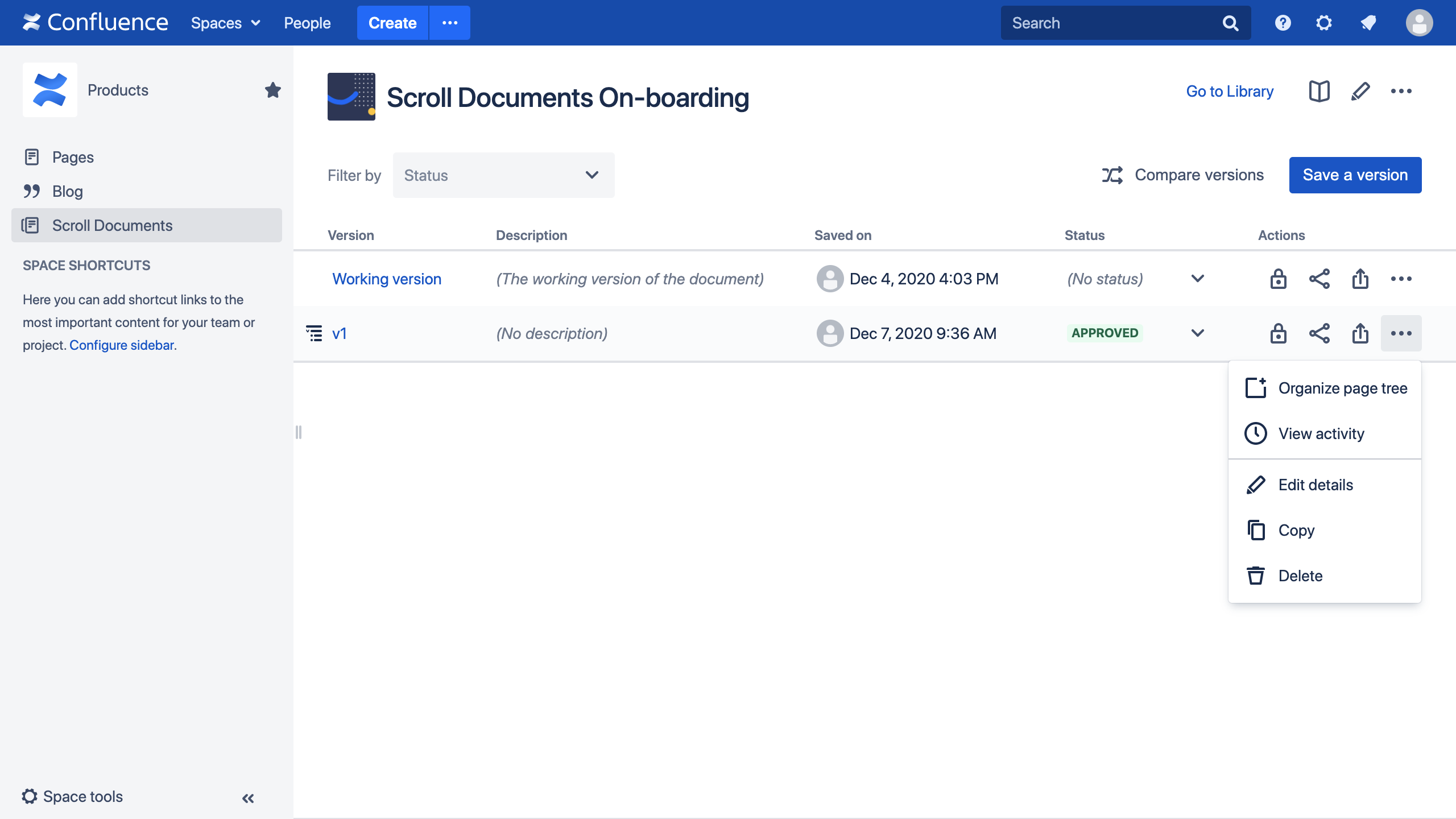Screen dimensions: 1456x819
Task: Click the share icon for Working version
Action: [x=1319, y=279]
